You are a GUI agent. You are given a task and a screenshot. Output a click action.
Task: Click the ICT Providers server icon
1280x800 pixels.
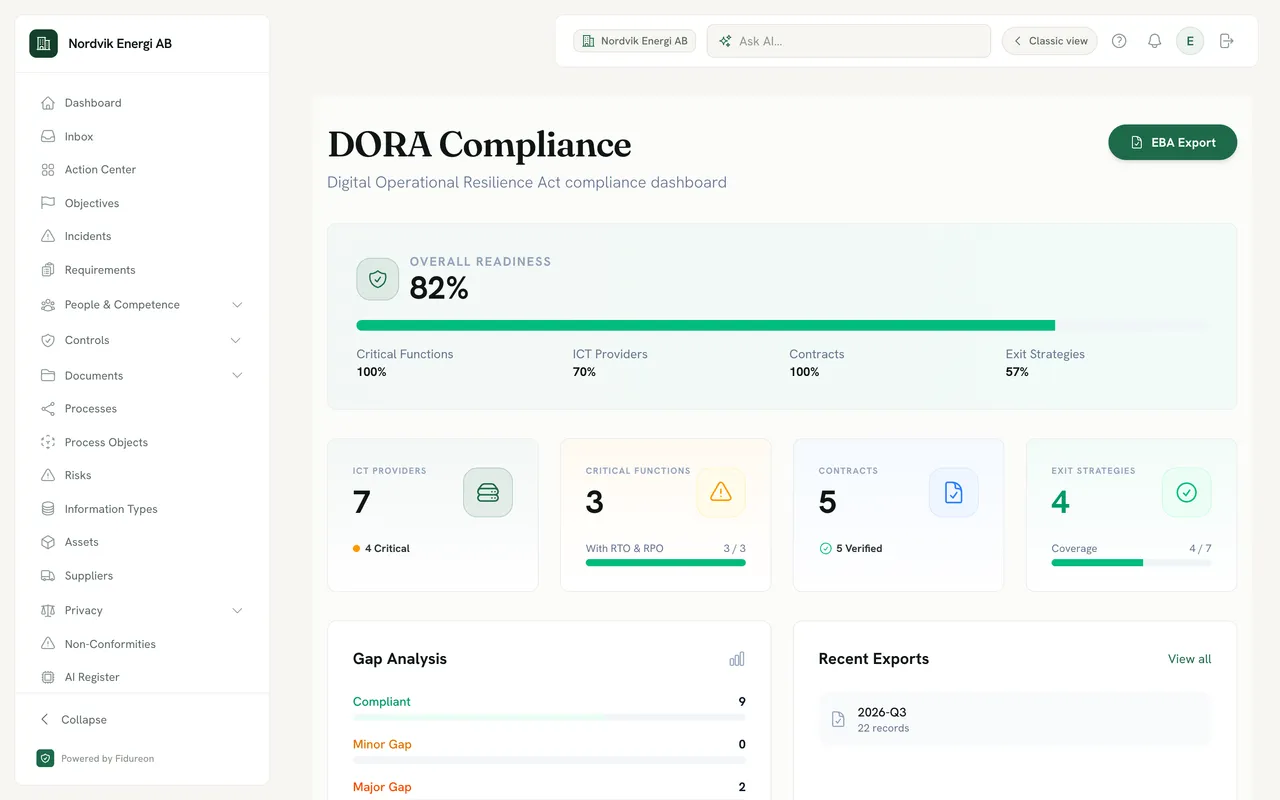pos(488,493)
